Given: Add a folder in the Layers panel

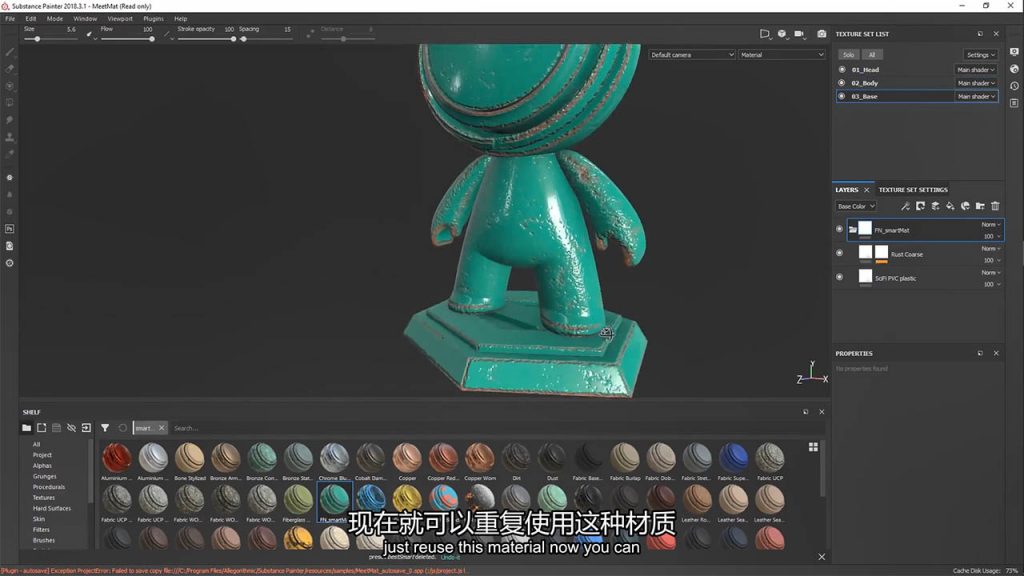Looking at the screenshot, I should click(x=980, y=206).
